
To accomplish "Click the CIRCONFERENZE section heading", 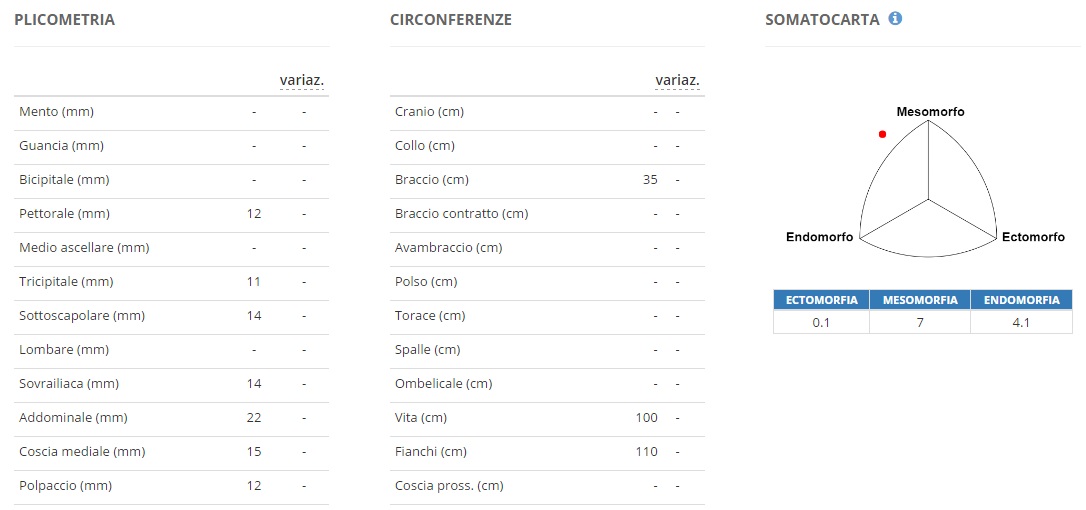I will click(451, 20).
